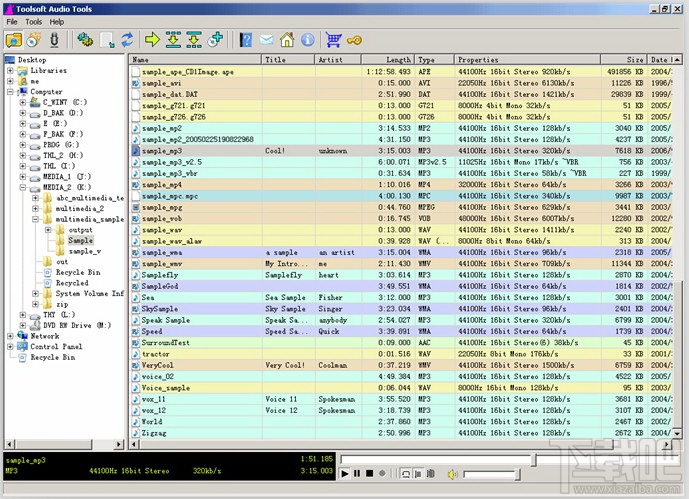Expand the Network tree node
689x499 pixels.
[10, 336]
